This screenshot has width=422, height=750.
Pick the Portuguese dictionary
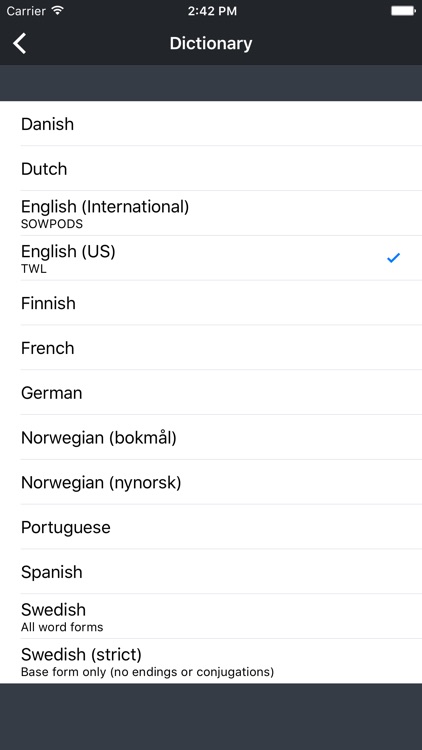click(x=211, y=527)
